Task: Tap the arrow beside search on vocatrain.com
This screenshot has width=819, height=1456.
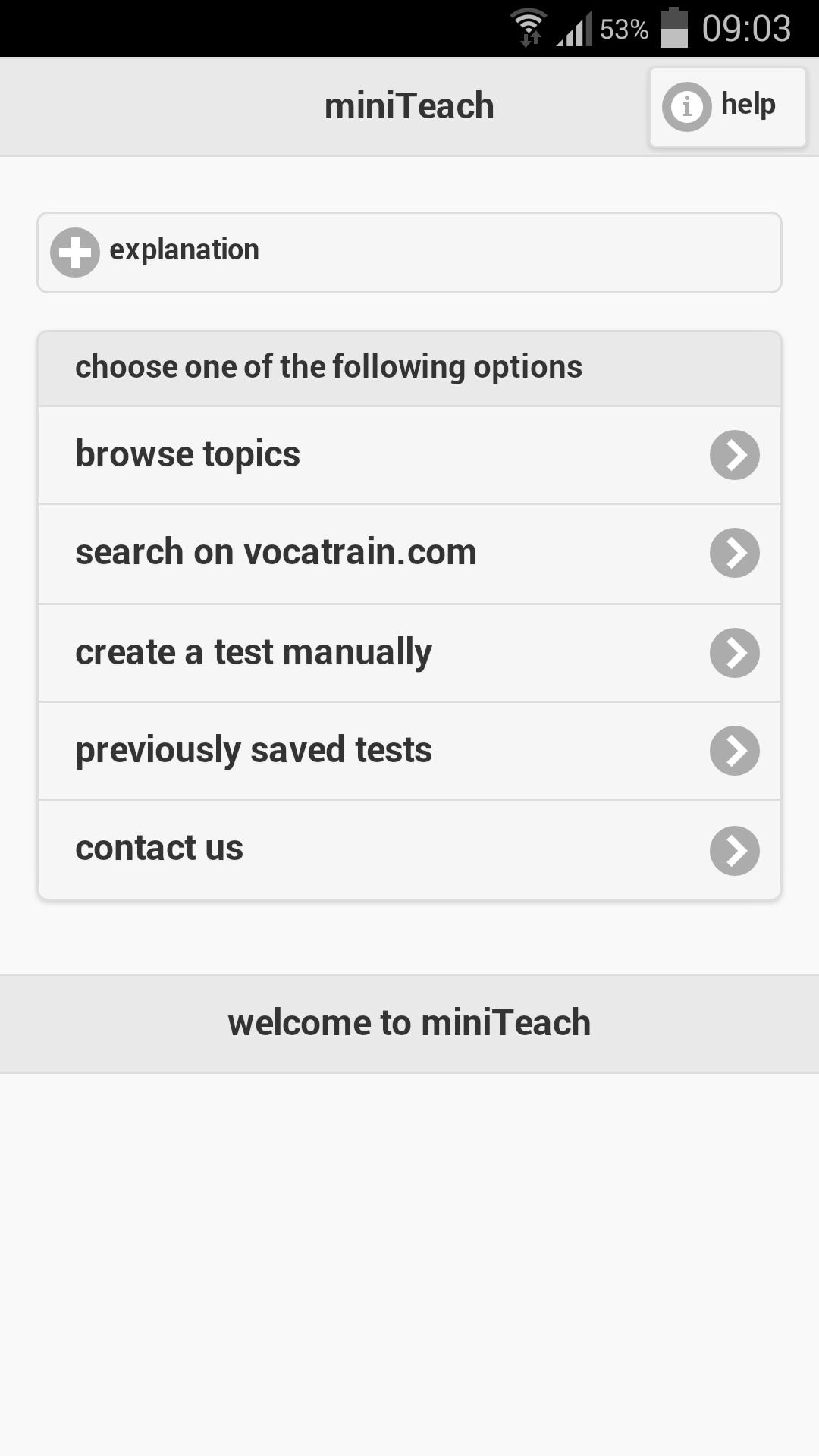Action: pyautogui.click(x=735, y=553)
